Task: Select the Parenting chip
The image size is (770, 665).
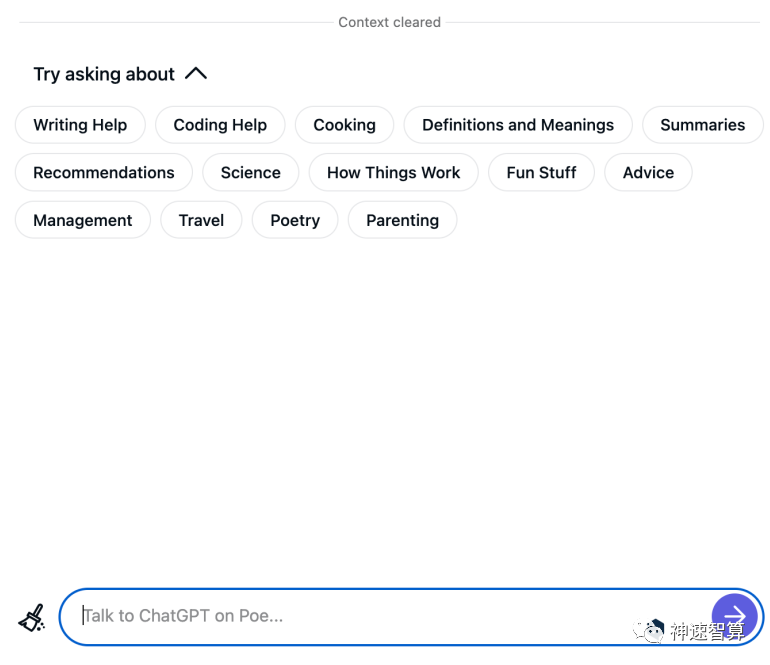Action: click(402, 220)
